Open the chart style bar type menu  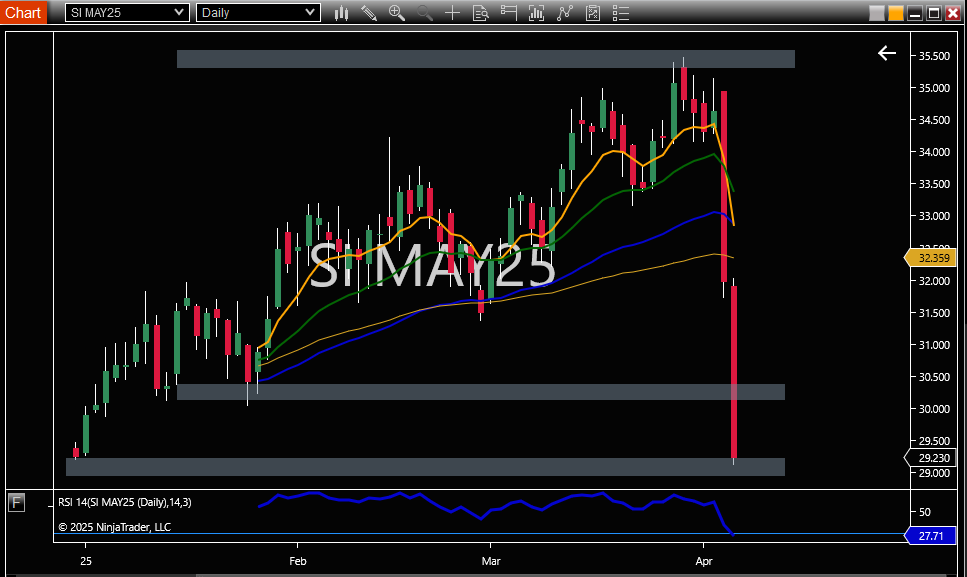341,13
